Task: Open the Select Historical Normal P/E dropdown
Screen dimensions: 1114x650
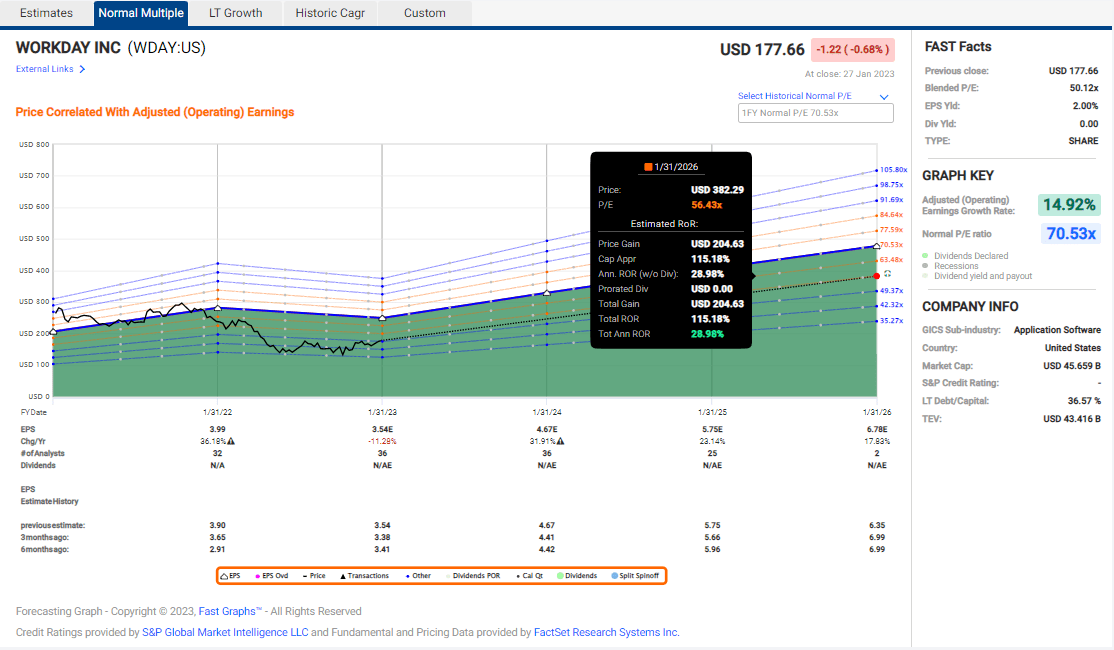Action: pyautogui.click(x=815, y=96)
